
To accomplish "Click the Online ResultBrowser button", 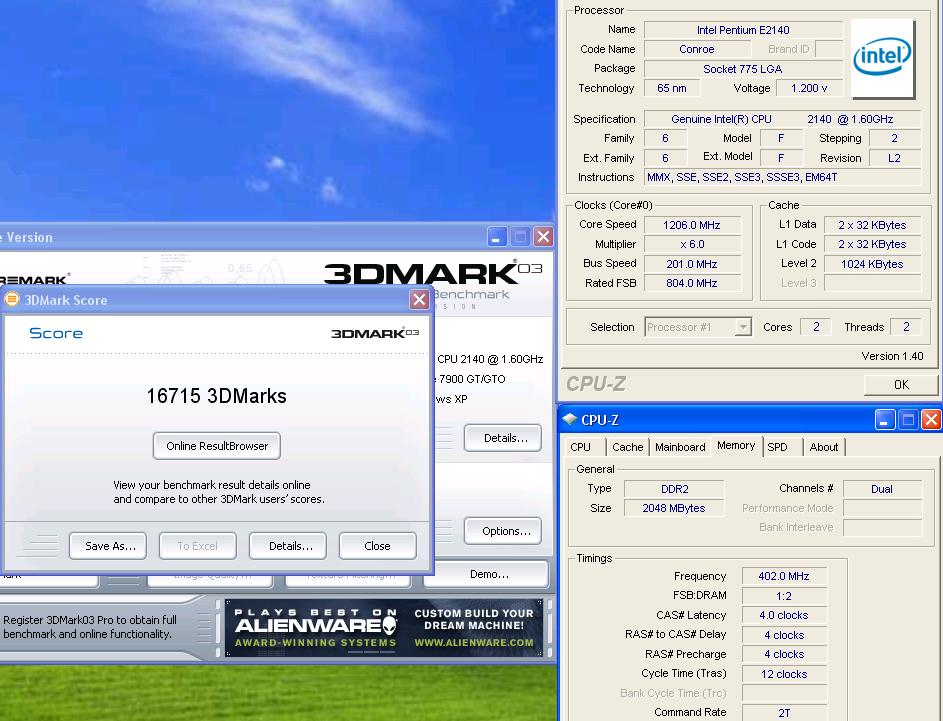I will coord(217,446).
